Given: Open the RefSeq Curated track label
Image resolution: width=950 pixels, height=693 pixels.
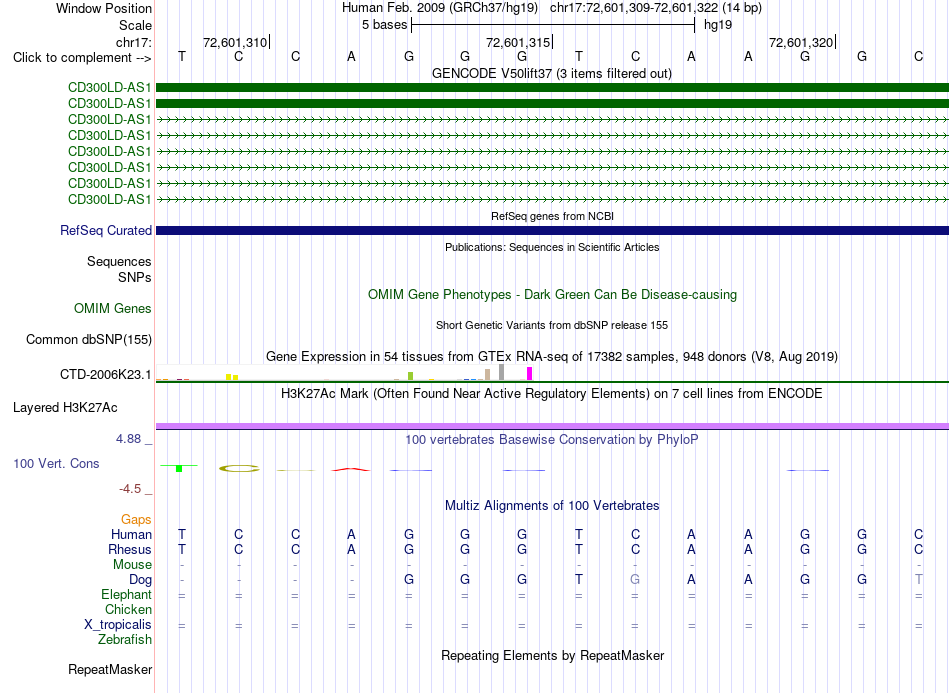Looking at the screenshot, I should pyautogui.click(x=106, y=230).
